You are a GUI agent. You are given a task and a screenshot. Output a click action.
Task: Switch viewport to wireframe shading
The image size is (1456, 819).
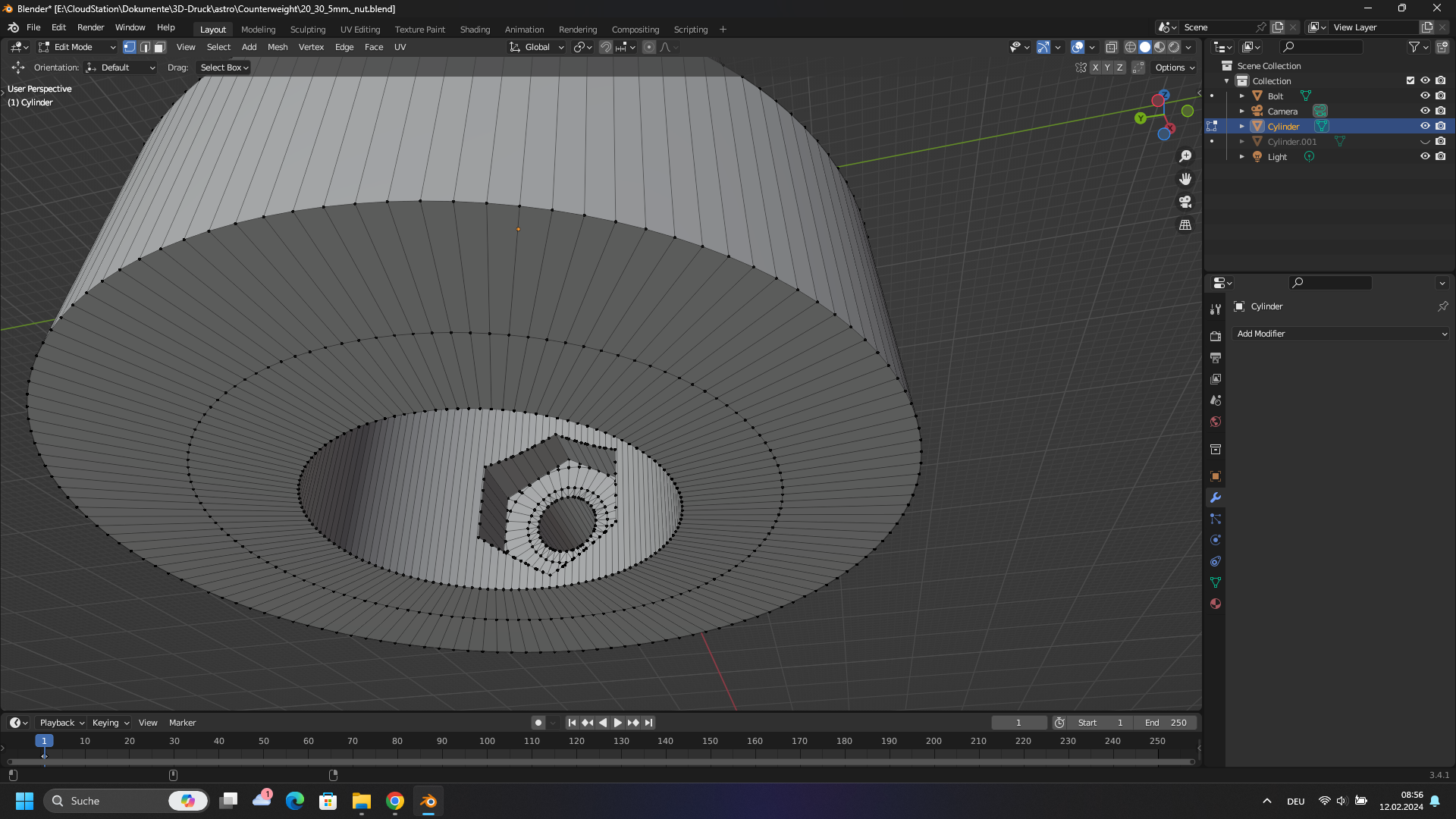[1130, 47]
